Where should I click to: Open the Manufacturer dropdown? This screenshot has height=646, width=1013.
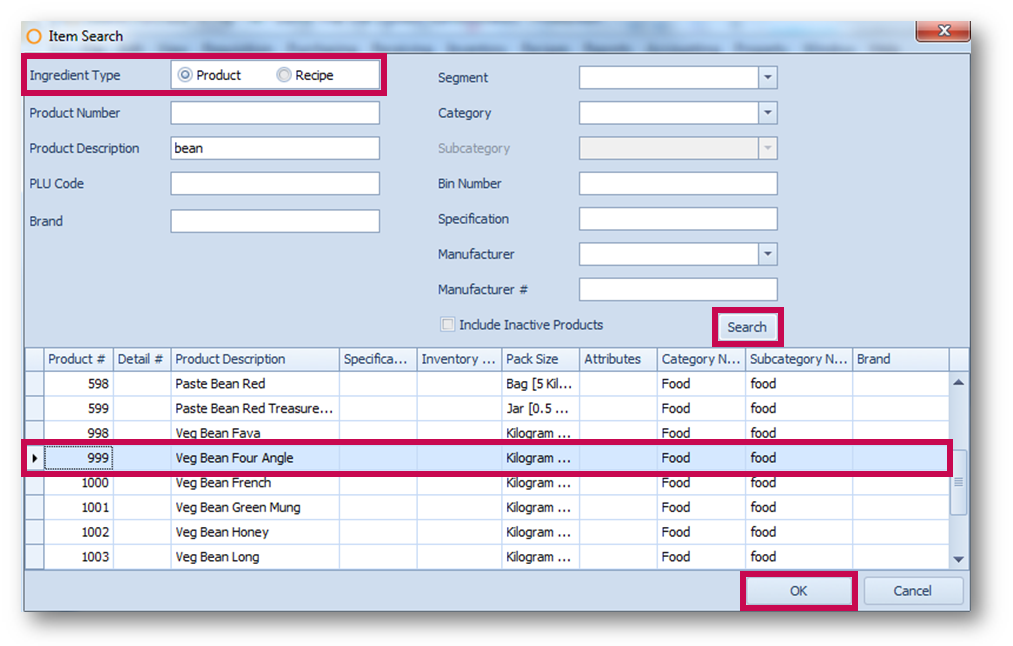pyautogui.click(x=767, y=254)
